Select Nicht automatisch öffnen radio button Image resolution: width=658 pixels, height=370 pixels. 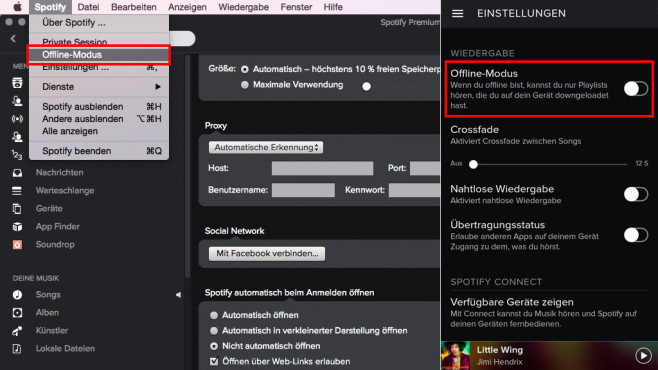[x=214, y=346]
